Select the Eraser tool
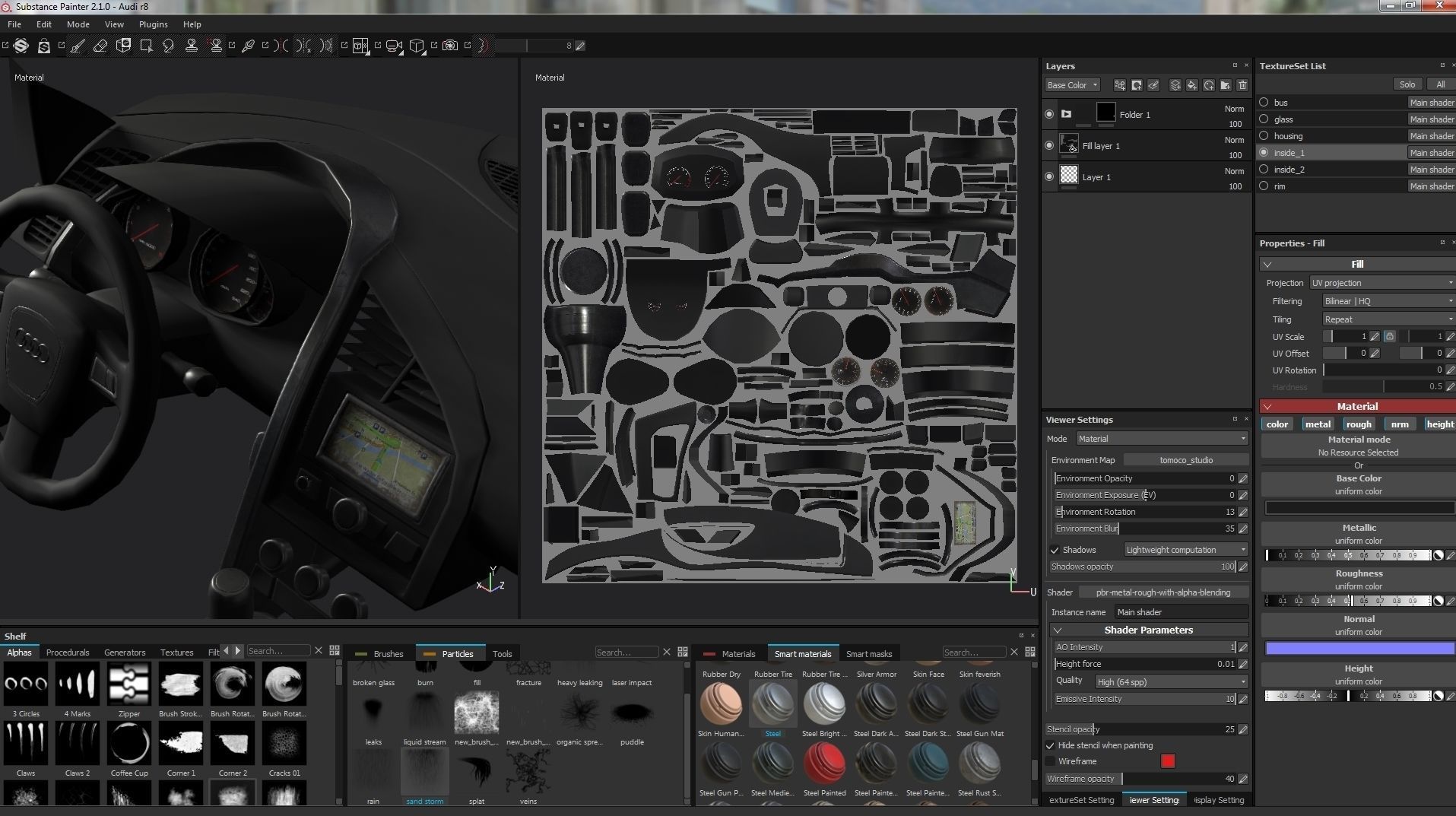The image size is (1456, 816). [100, 46]
